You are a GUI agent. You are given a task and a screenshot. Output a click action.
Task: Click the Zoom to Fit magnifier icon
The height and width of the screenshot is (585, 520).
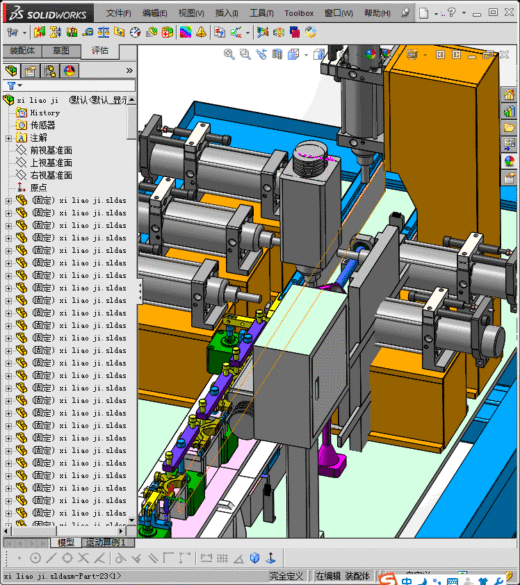click(x=229, y=54)
